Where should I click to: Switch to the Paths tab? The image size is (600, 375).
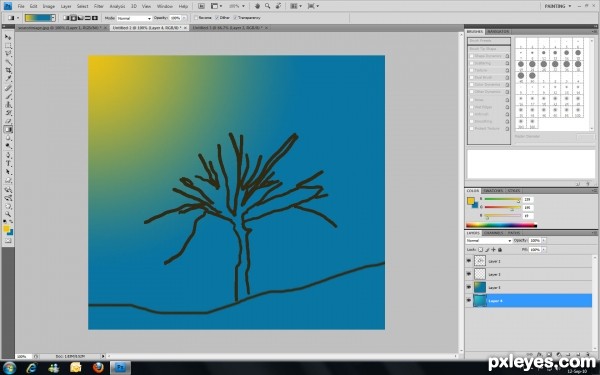point(514,233)
